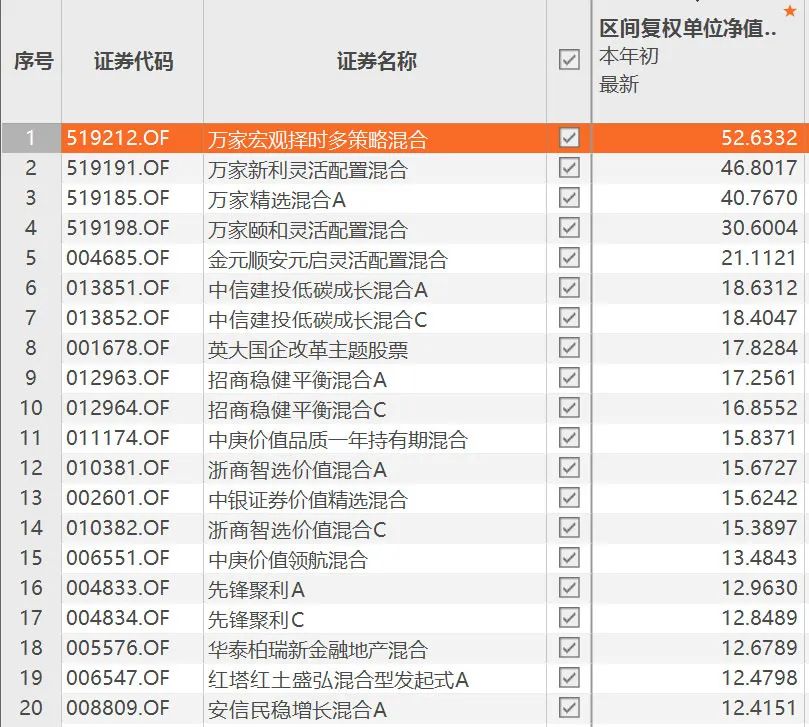Select row number 1 cell
The image size is (809, 727).
click(31, 138)
